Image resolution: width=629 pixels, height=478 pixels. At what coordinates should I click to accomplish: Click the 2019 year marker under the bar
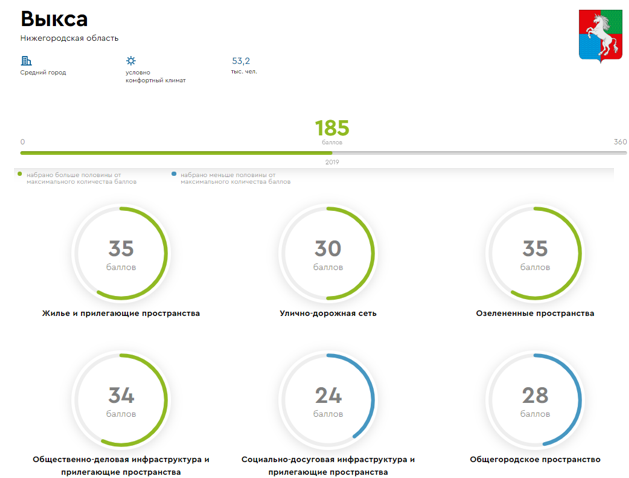click(332, 162)
